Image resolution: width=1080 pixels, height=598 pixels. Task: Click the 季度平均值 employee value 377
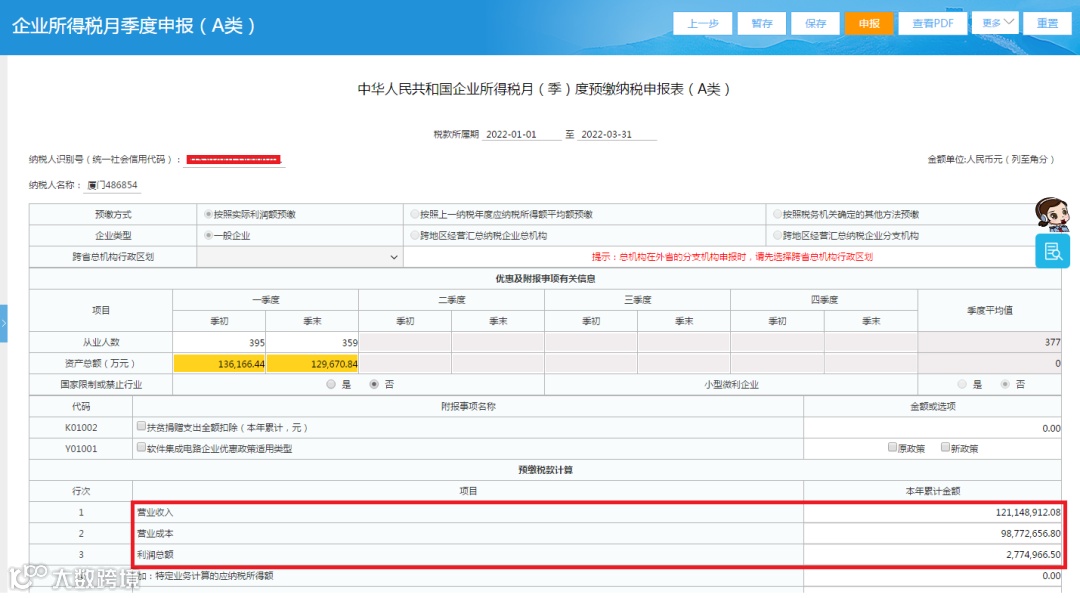989,342
